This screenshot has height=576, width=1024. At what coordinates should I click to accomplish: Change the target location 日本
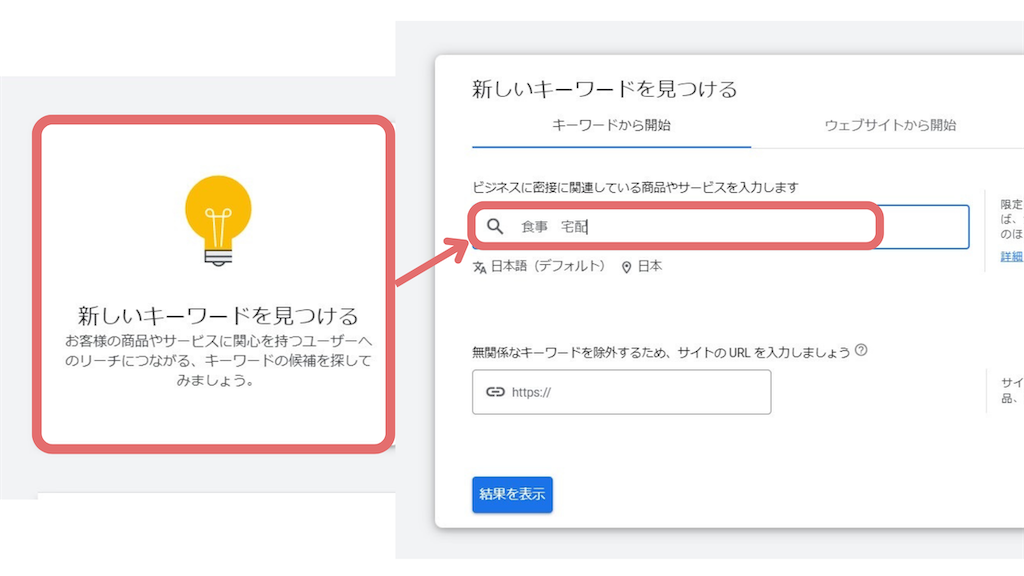point(650,266)
